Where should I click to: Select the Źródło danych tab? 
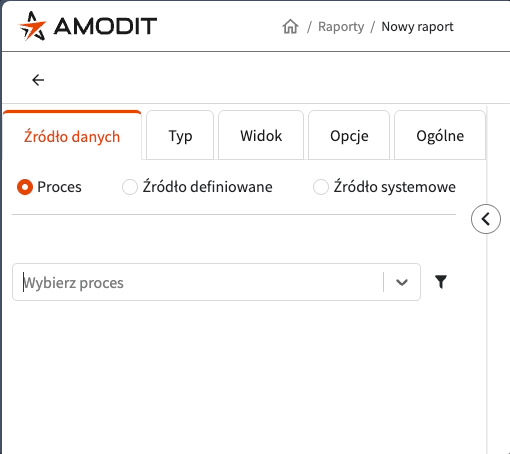click(x=72, y=136)
